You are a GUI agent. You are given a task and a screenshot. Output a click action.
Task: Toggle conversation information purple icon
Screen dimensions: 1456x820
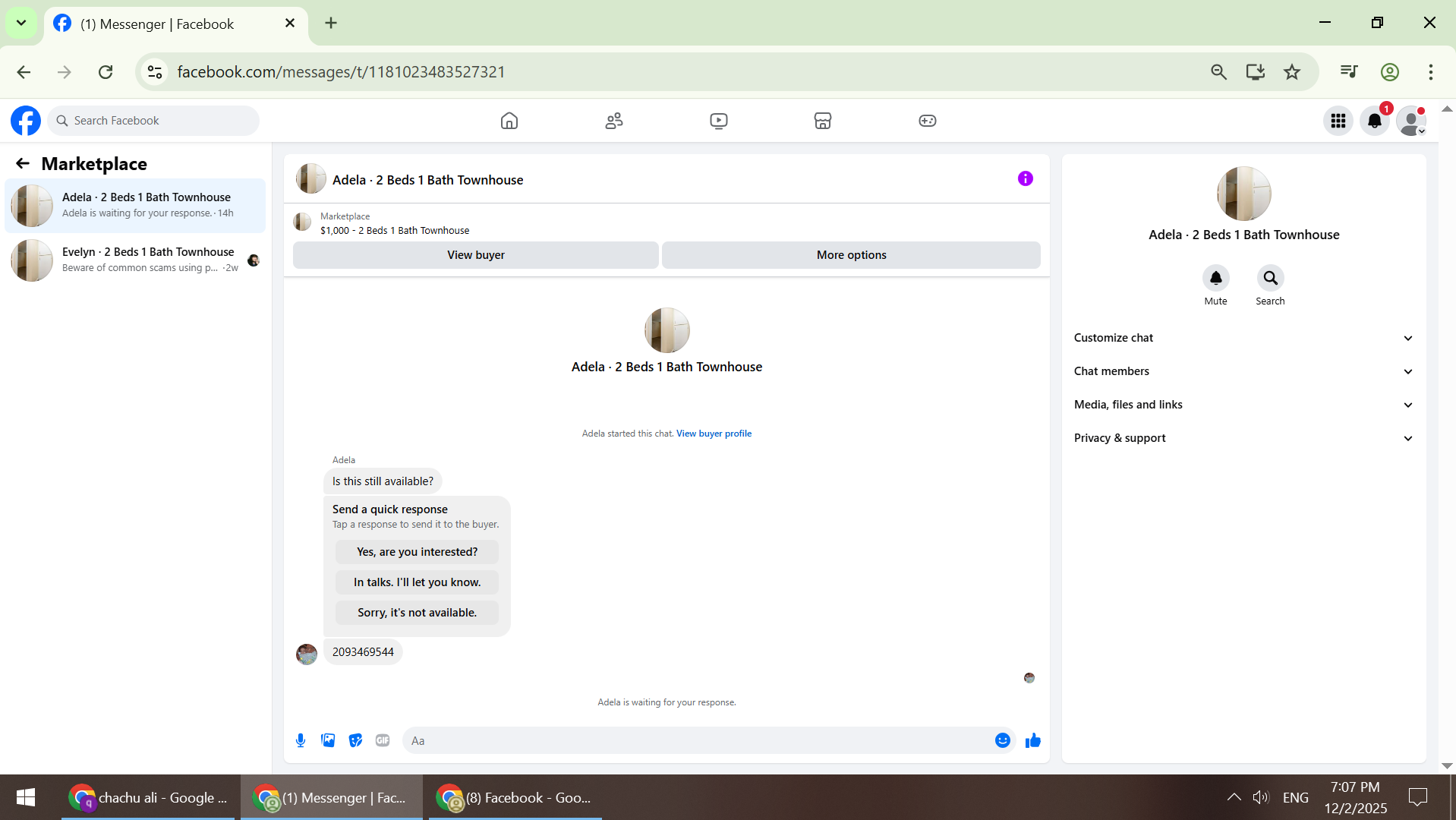[x=1026, y=178]
